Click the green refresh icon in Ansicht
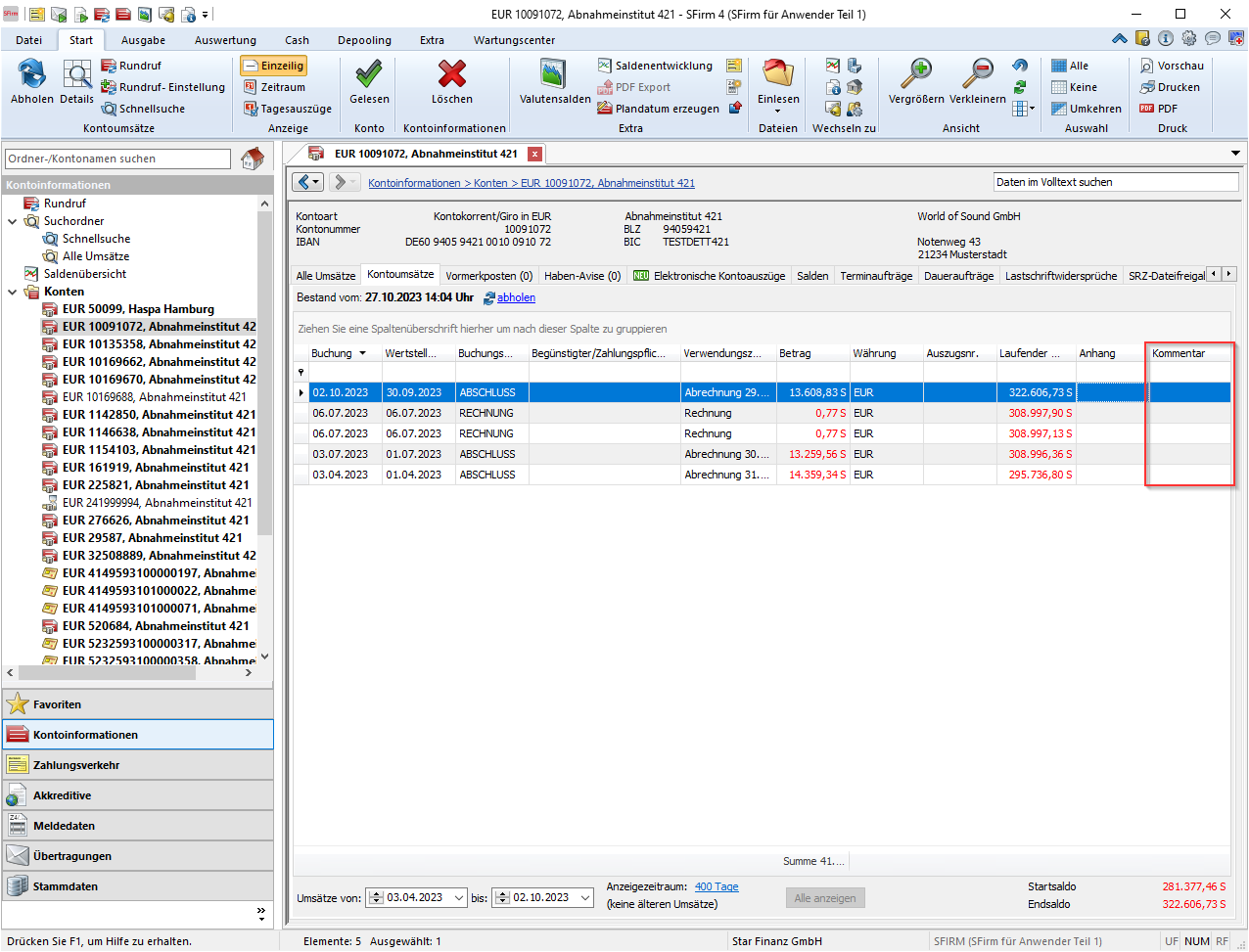Image resolution: width=1249 pixels, height=952 pixels. 1020,87
